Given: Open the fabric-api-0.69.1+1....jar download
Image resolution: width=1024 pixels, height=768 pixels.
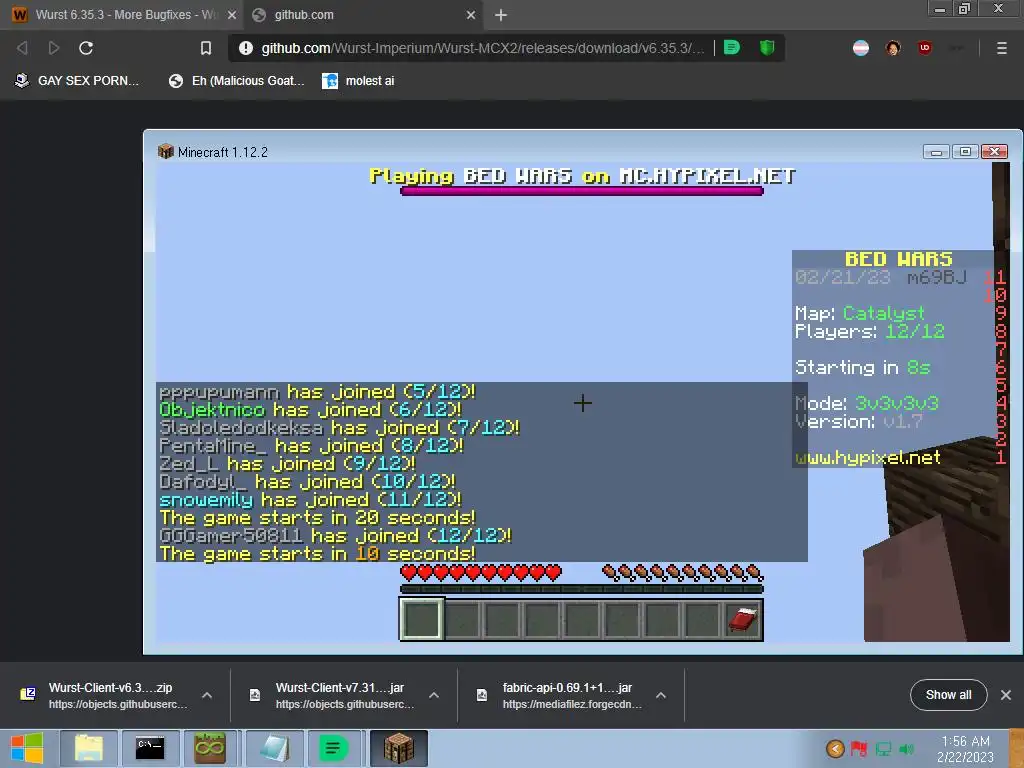Looking at the screenshot, I should click(x=561, y=696).
